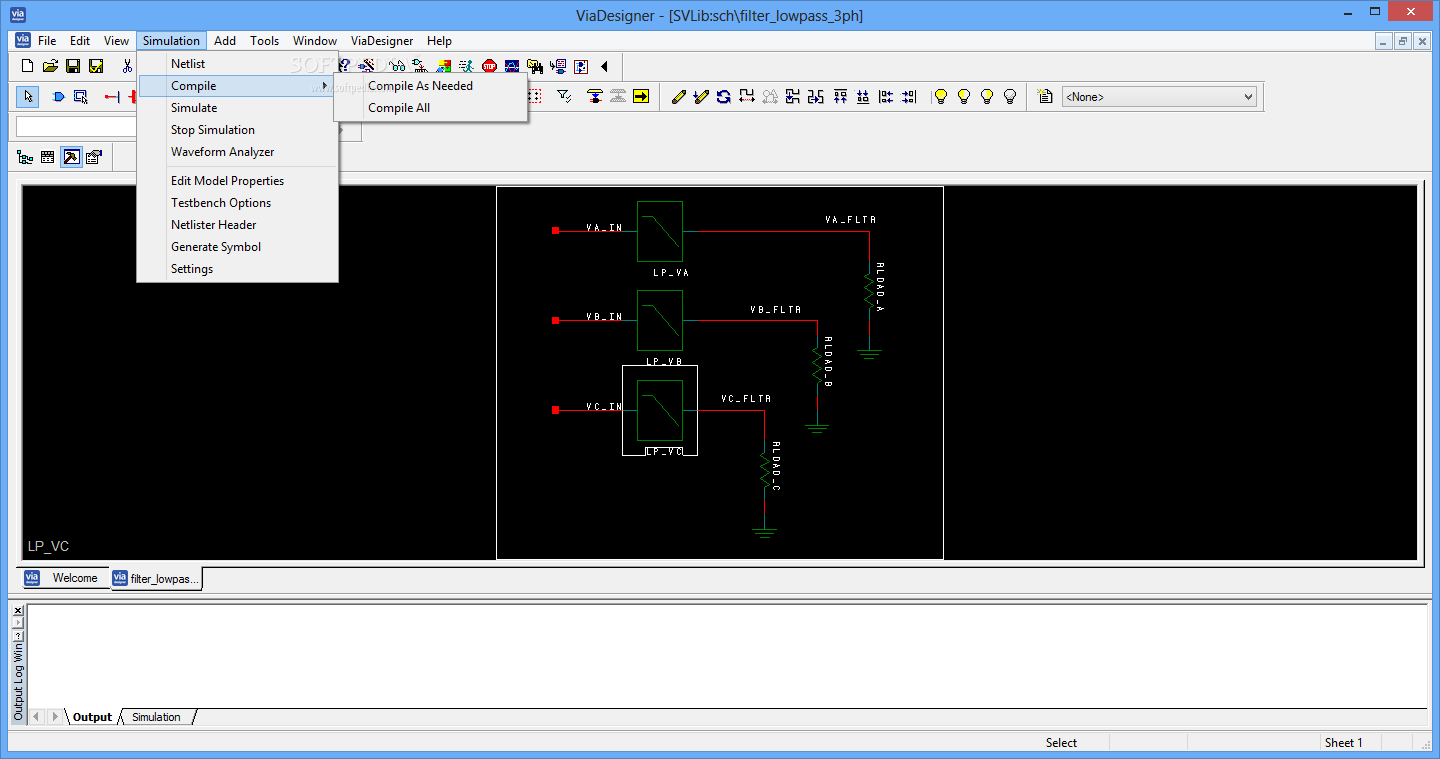Click the eyeglasses view icon

[397, 66]
